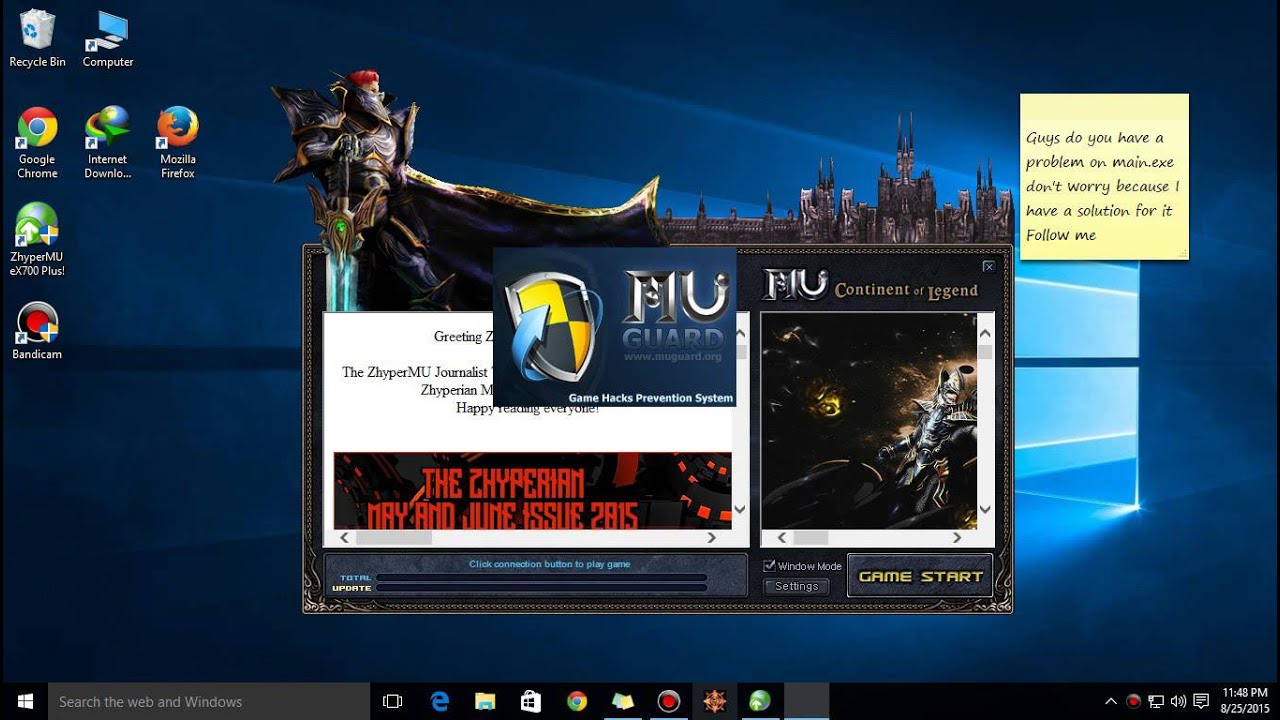1280x720 pixels.
Task: Open the network tray icon
Action: point(1156,701)
